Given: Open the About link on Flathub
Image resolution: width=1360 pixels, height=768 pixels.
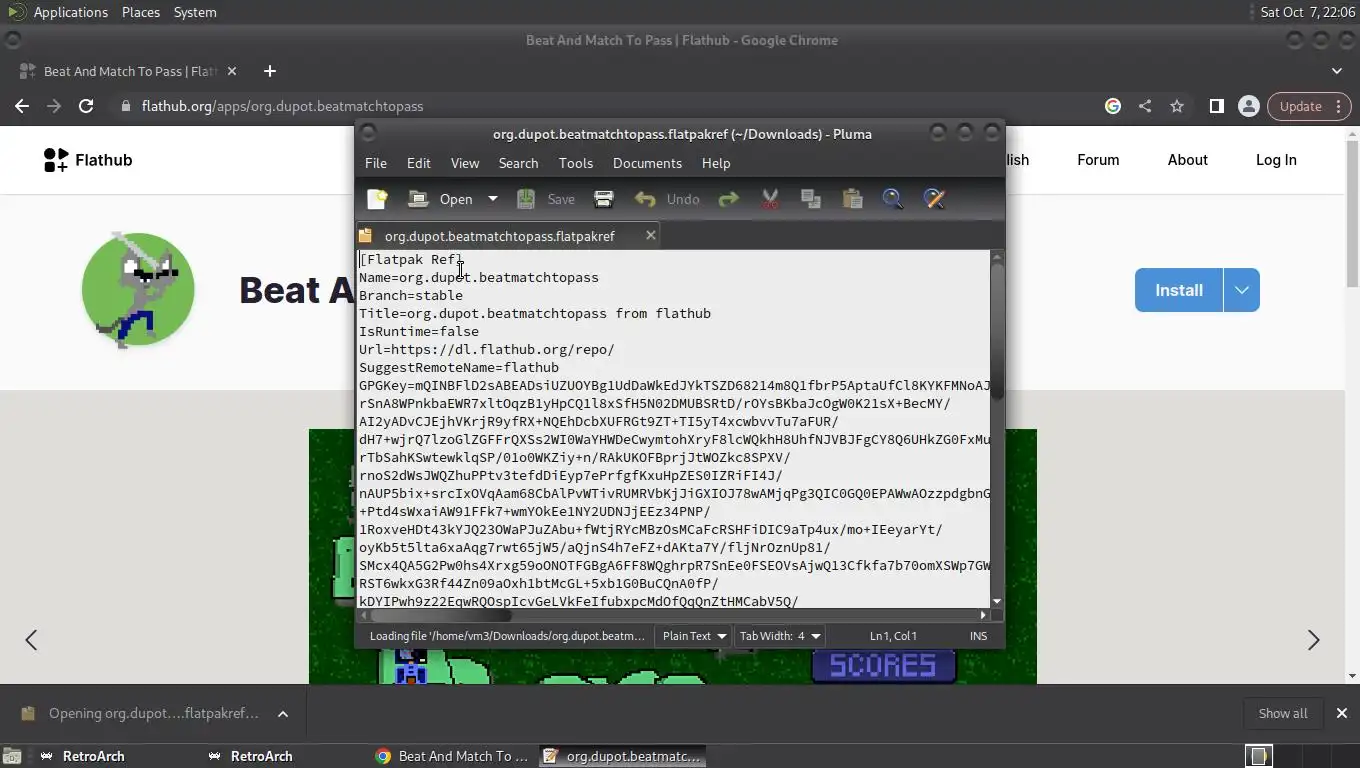Looking at the screenshot, I should click(x=1187, y=160).
